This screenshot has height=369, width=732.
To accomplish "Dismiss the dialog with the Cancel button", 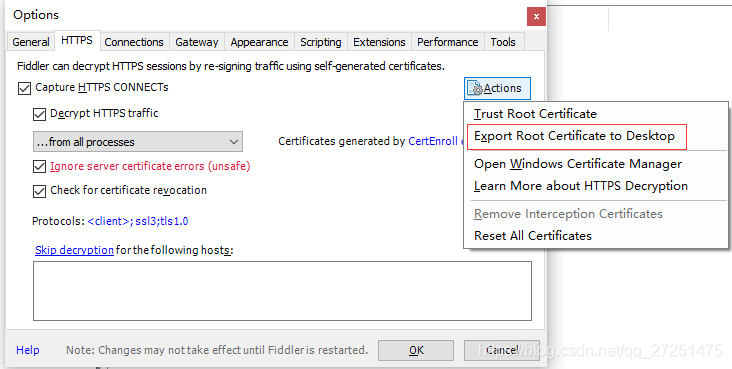I will (x=502, y=350).
